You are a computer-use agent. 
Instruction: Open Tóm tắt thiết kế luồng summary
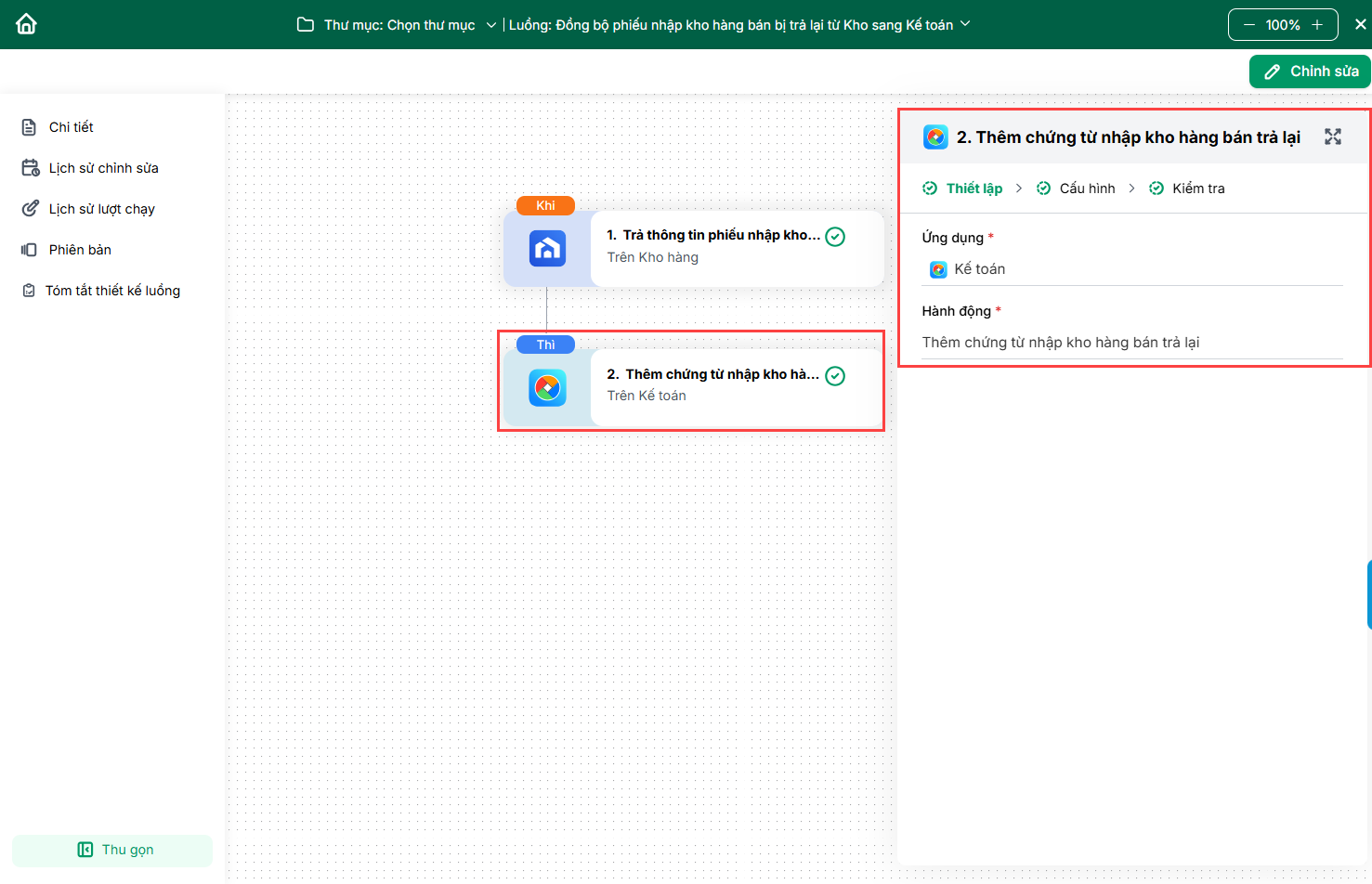pos(112,291)
